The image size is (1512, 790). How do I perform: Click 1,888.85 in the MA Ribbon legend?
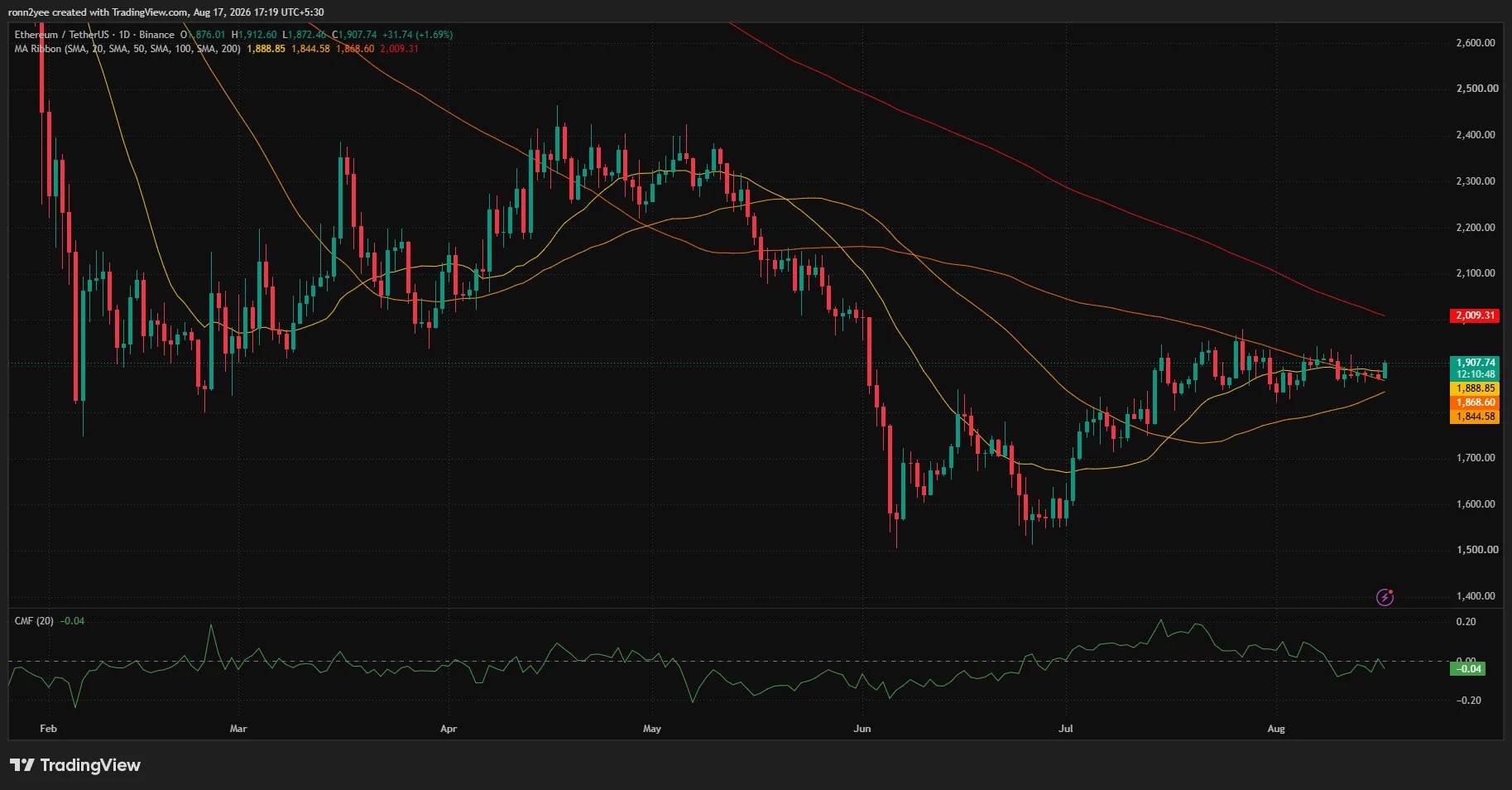(266, 49)
